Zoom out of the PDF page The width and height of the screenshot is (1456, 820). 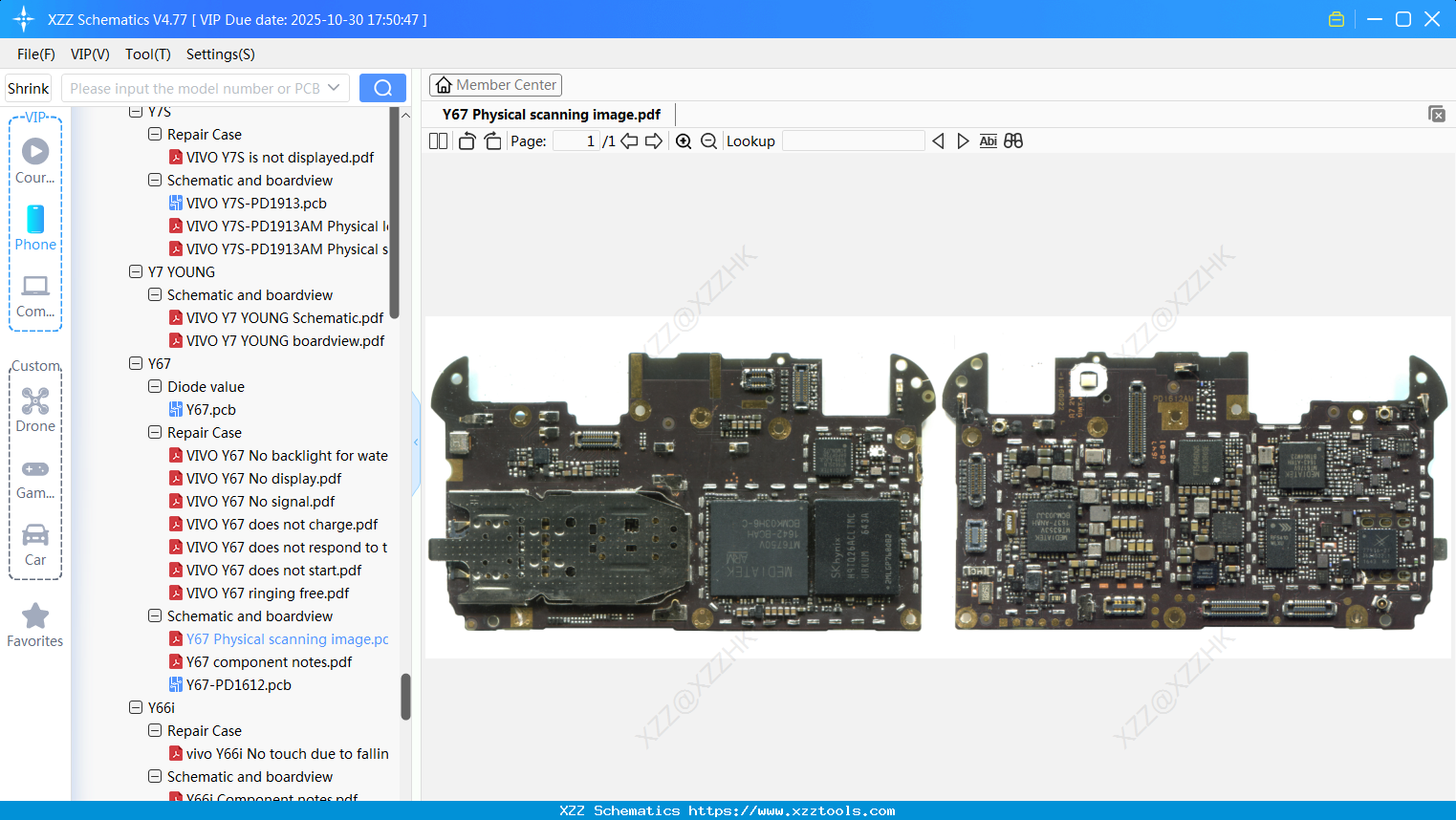(708, 140)
